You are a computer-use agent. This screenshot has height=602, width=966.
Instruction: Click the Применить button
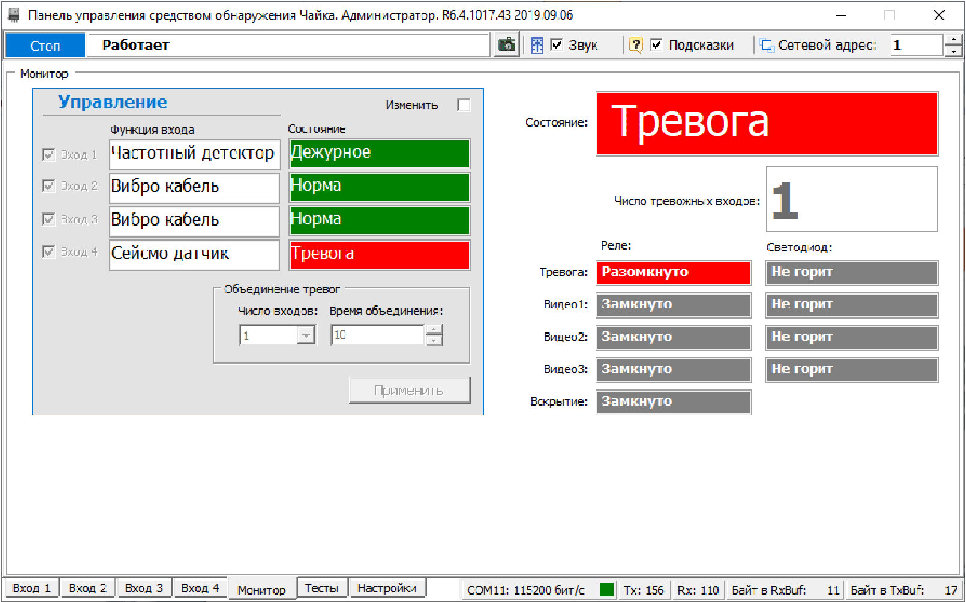[x=410, y=391]
